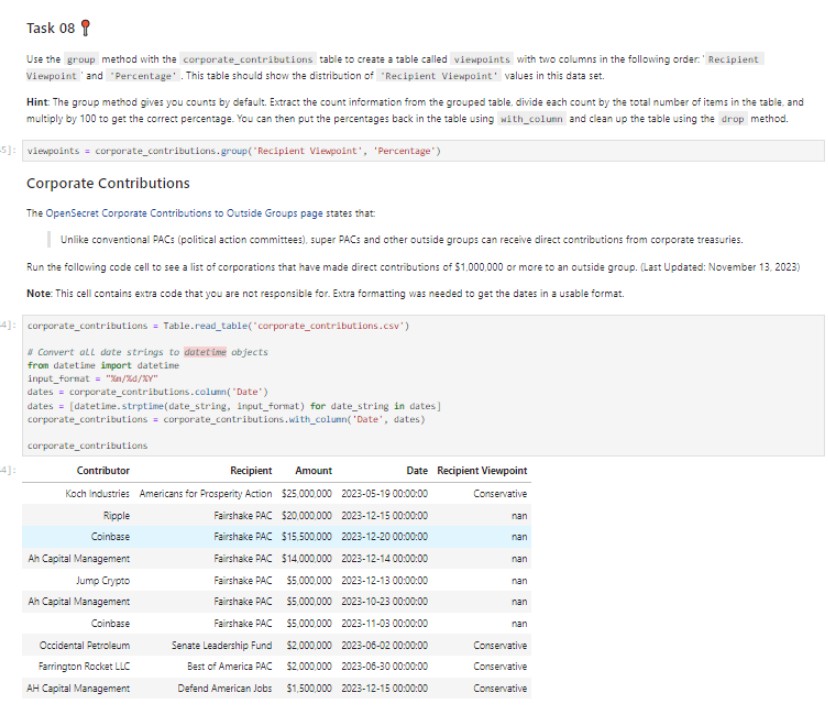Click the highlighted datetime word in the code comment
Screen dimensions: 828x706
pyautogui.click(x=205, y=352)
